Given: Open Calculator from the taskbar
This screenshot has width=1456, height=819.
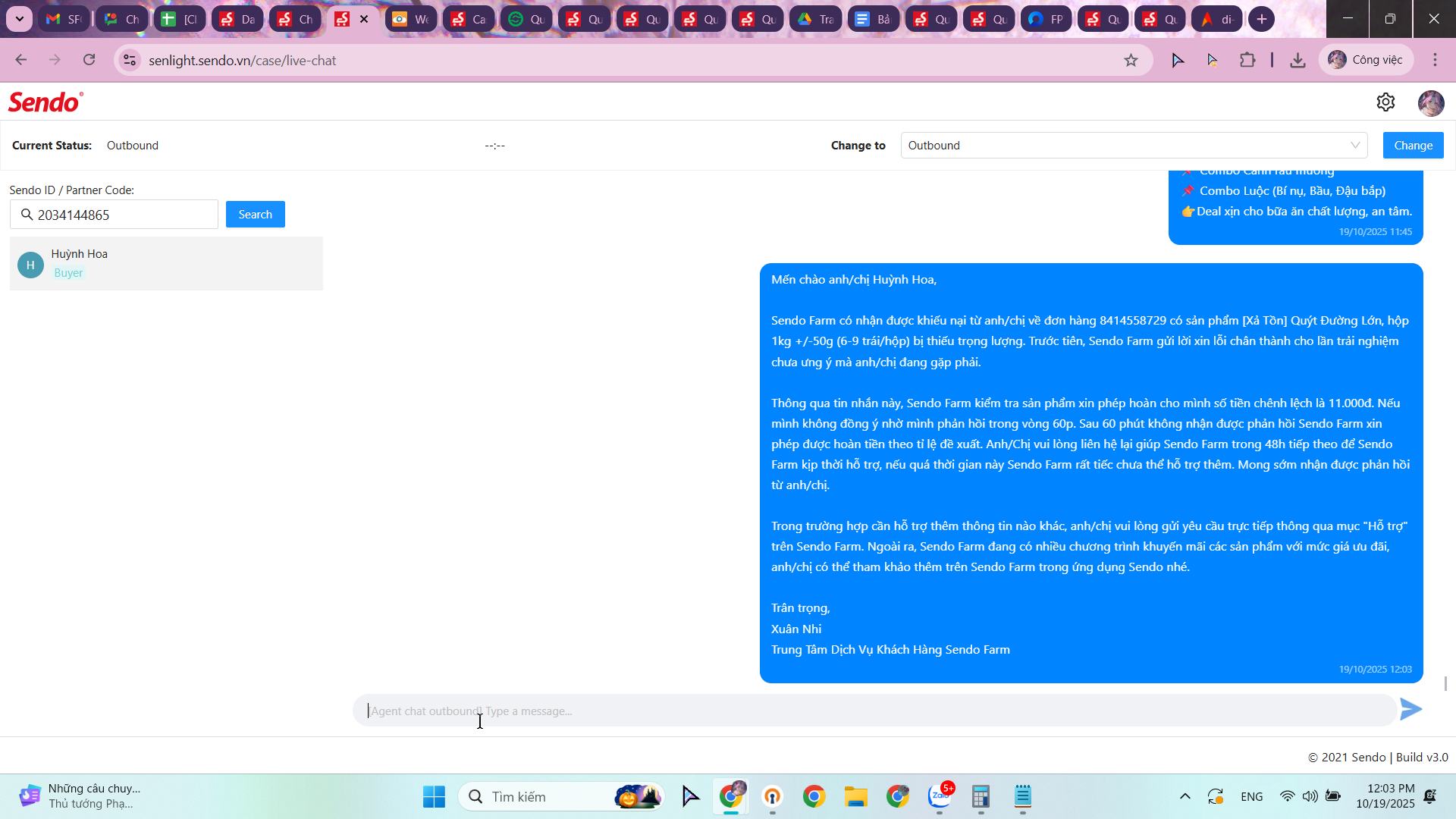Looking at the screenshot, I should 981,796.
